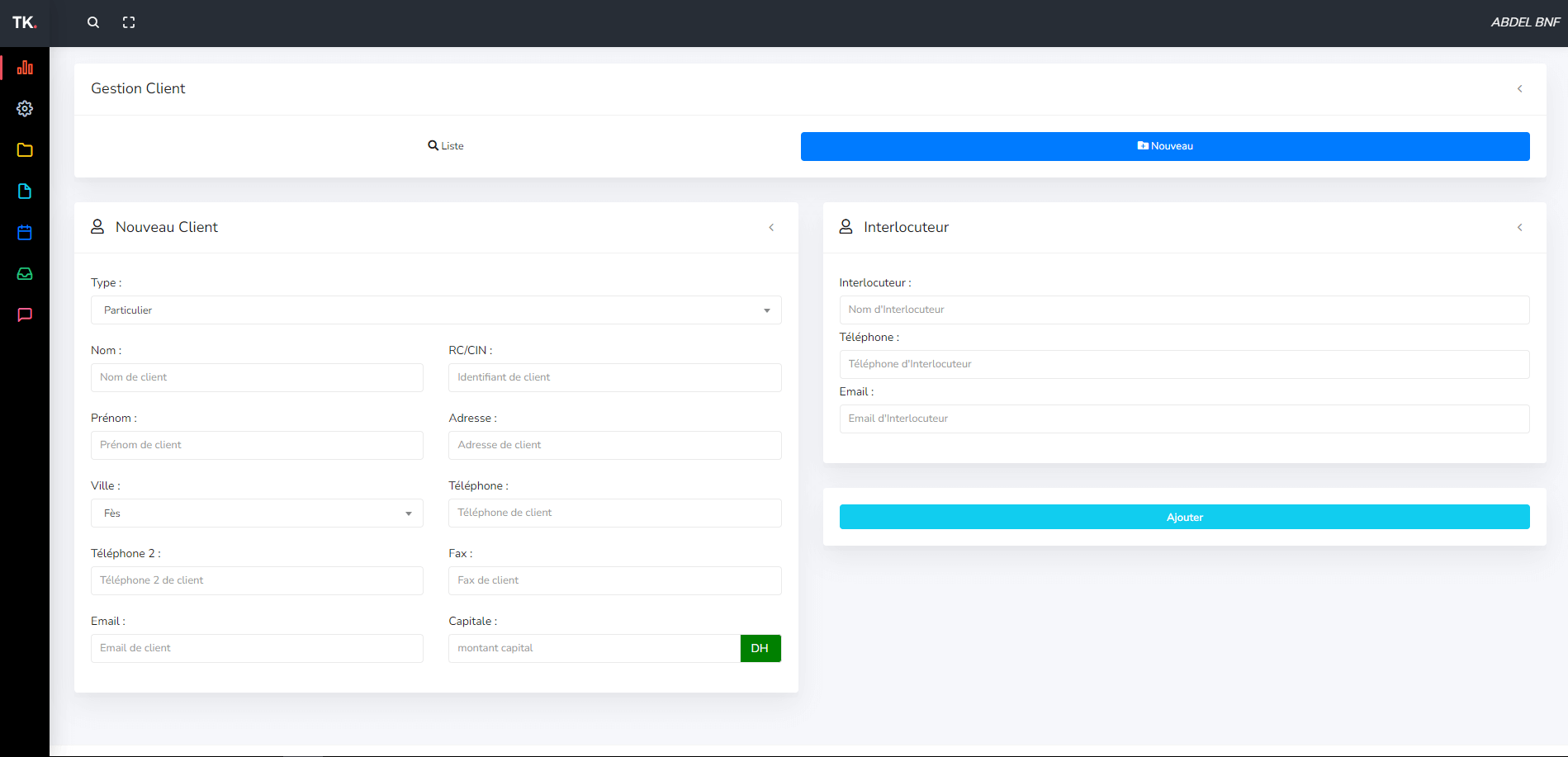Focus the Téléphone 2 de client field

[257, 580]
